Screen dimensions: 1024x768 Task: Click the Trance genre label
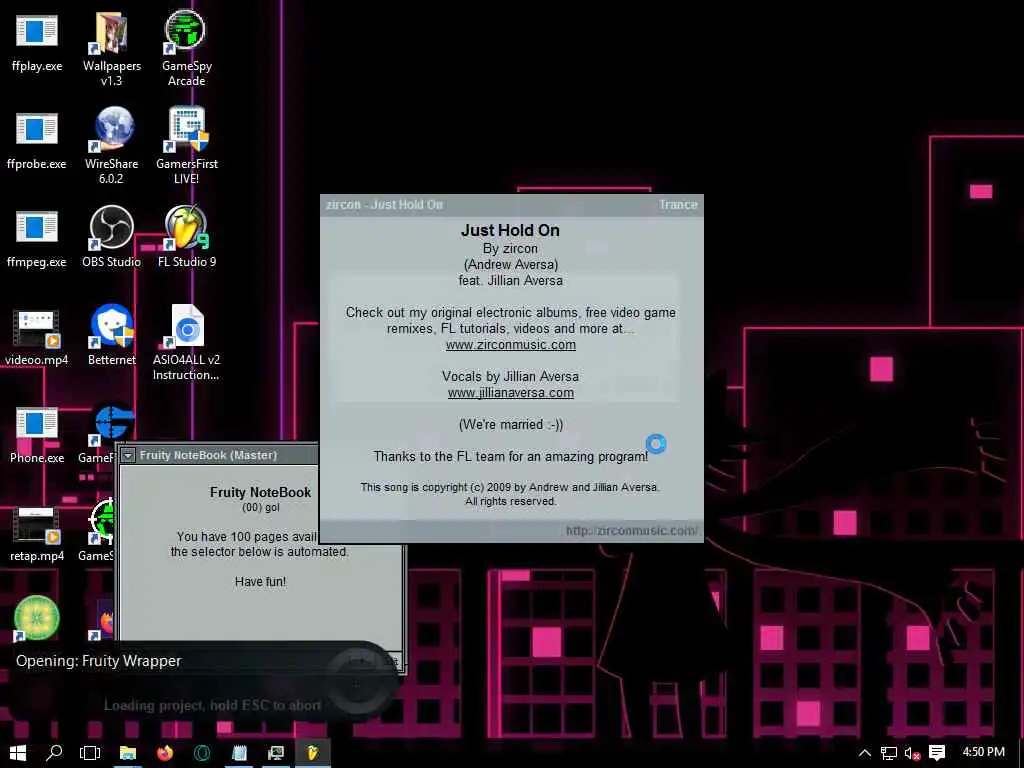point(678,204)
